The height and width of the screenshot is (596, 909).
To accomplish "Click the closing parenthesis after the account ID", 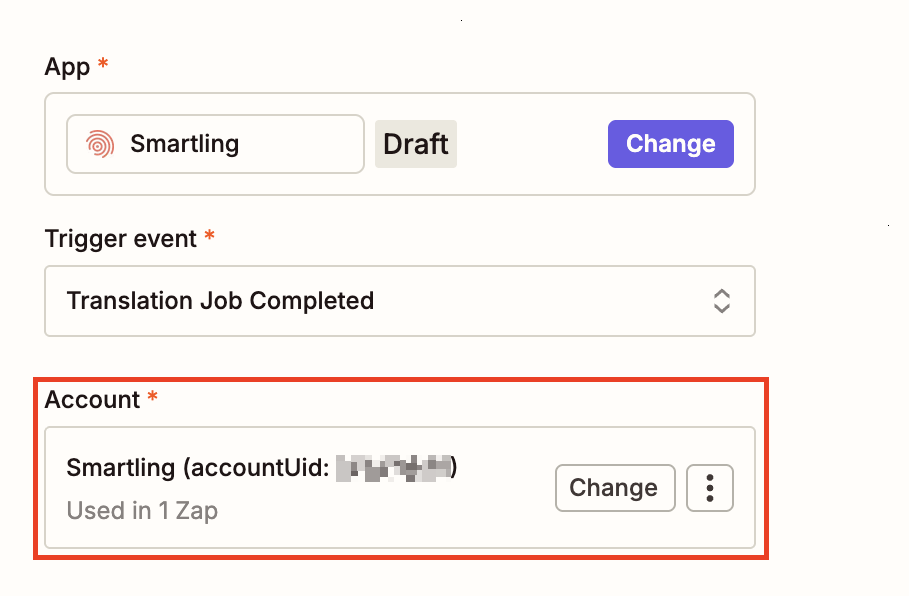I will pyautogui.click(x=454, y=467).
